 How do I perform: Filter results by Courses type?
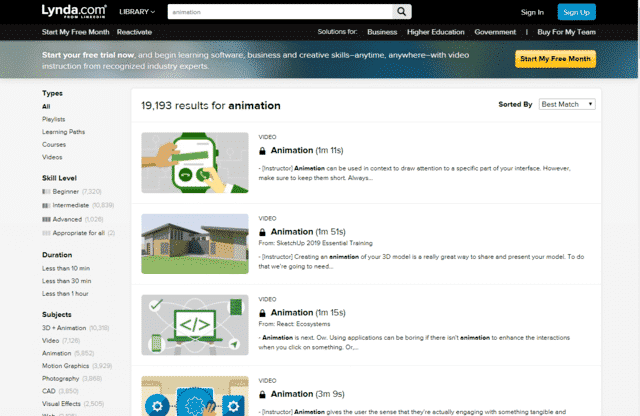[x=54, y=145]
